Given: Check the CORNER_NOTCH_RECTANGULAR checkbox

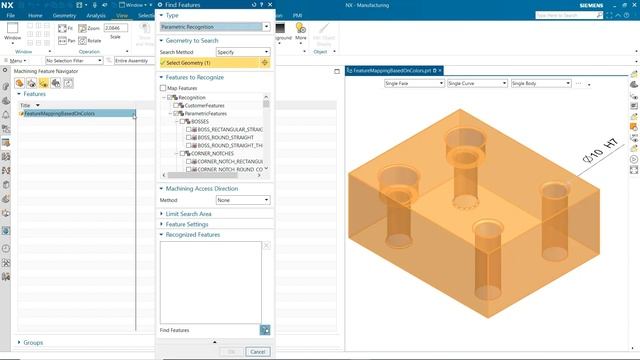Looking at the screenshot, I should point(189,162).
